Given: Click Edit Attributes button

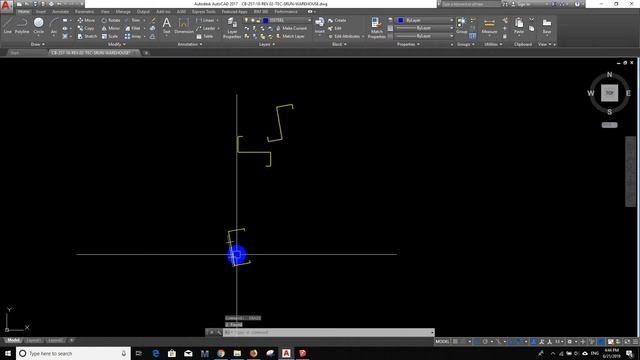Looking at the screenshot, I should coord(344,36).
